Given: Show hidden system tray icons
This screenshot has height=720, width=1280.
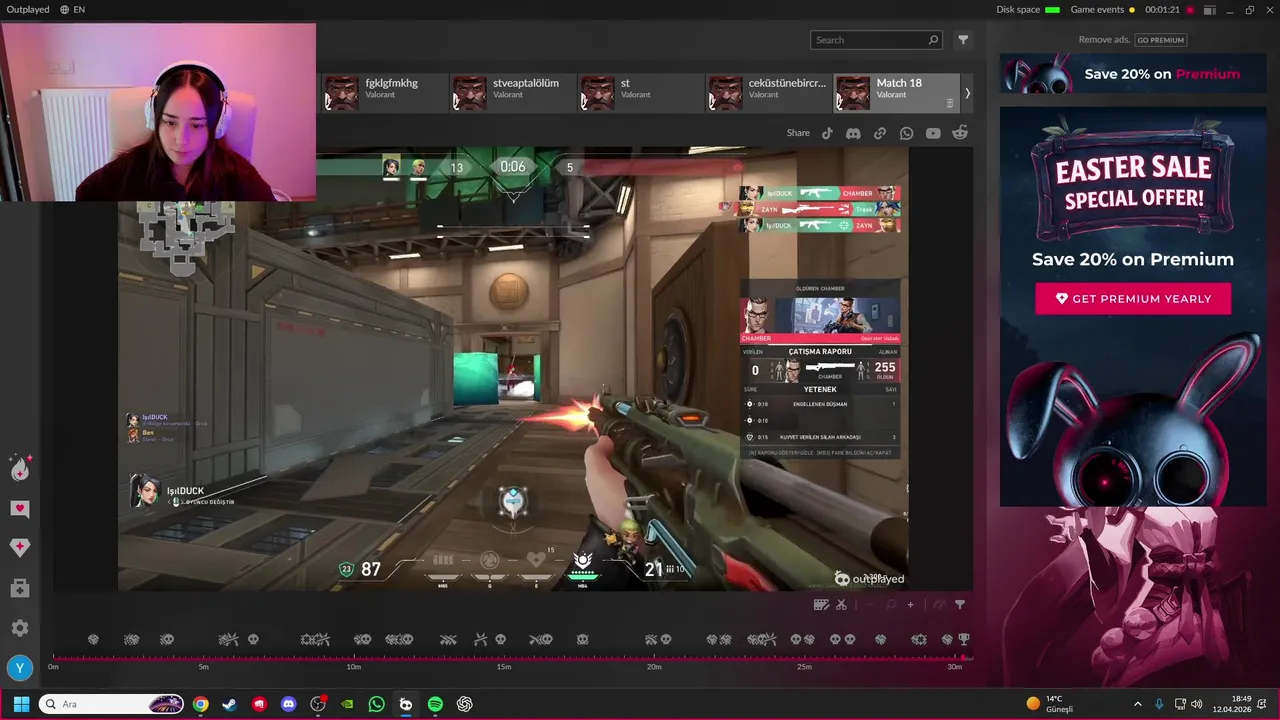Looking at the screenshot, I should (1137, 704).
